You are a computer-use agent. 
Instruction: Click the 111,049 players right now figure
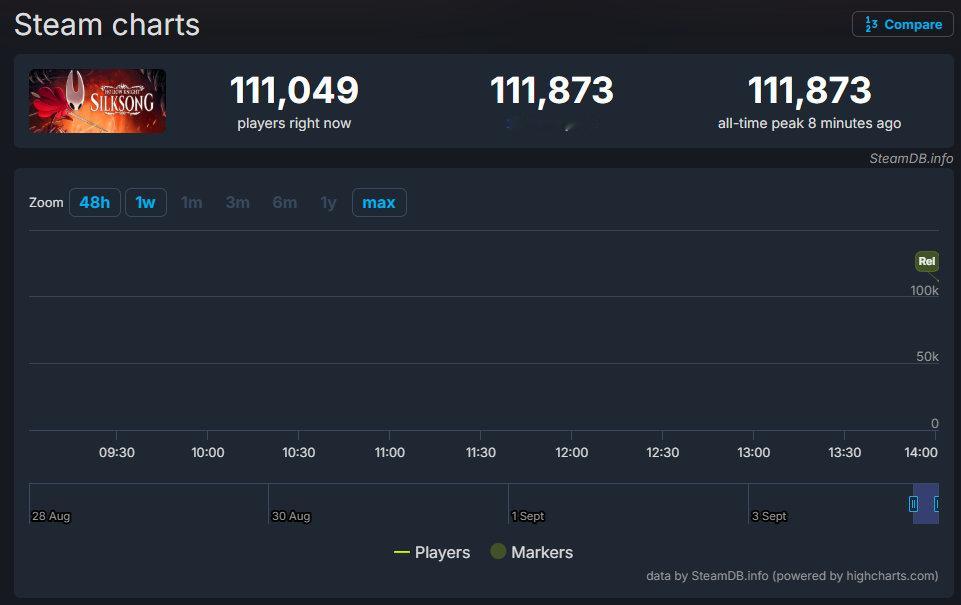pyautogui.click(x=294, y=90)
